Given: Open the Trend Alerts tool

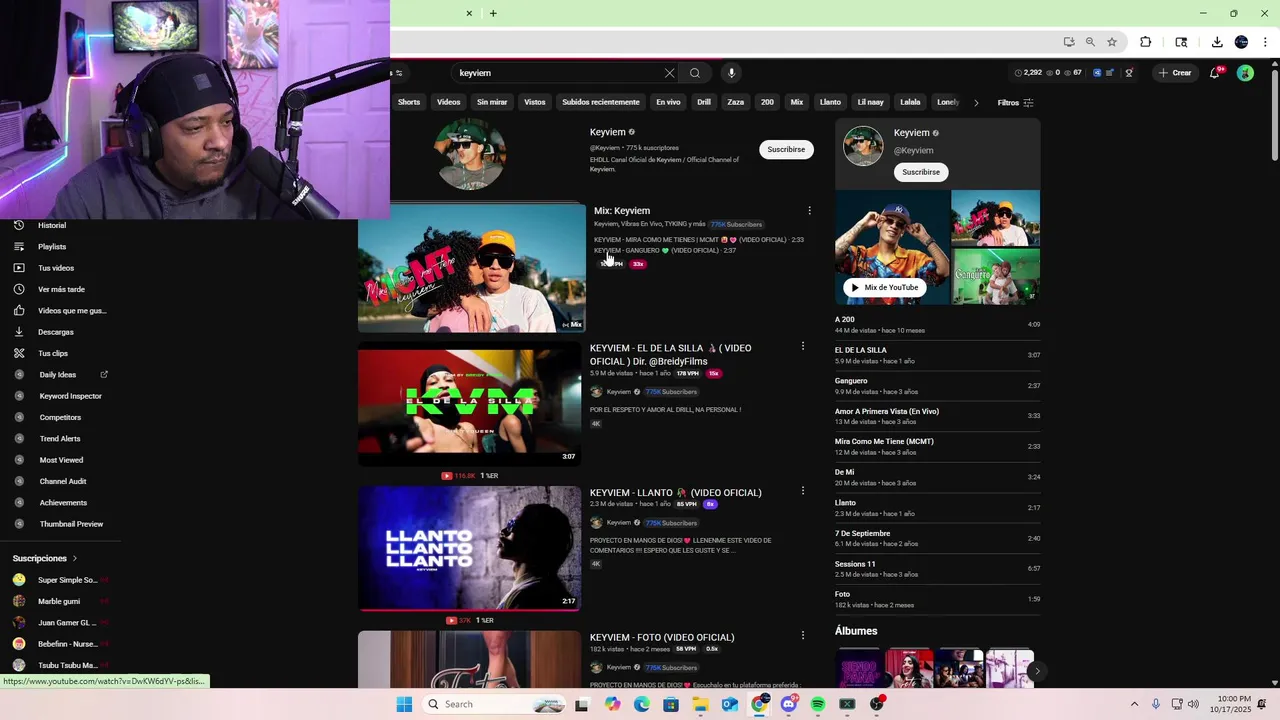Looking at the screenshot, I should pos(60,439).
